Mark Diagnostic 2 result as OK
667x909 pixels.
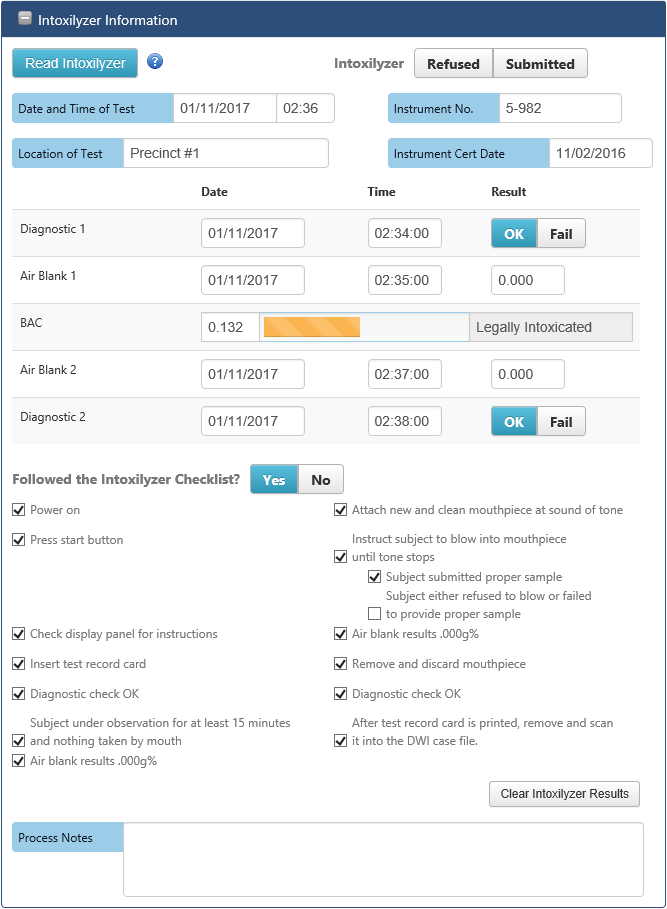[514, 422]
